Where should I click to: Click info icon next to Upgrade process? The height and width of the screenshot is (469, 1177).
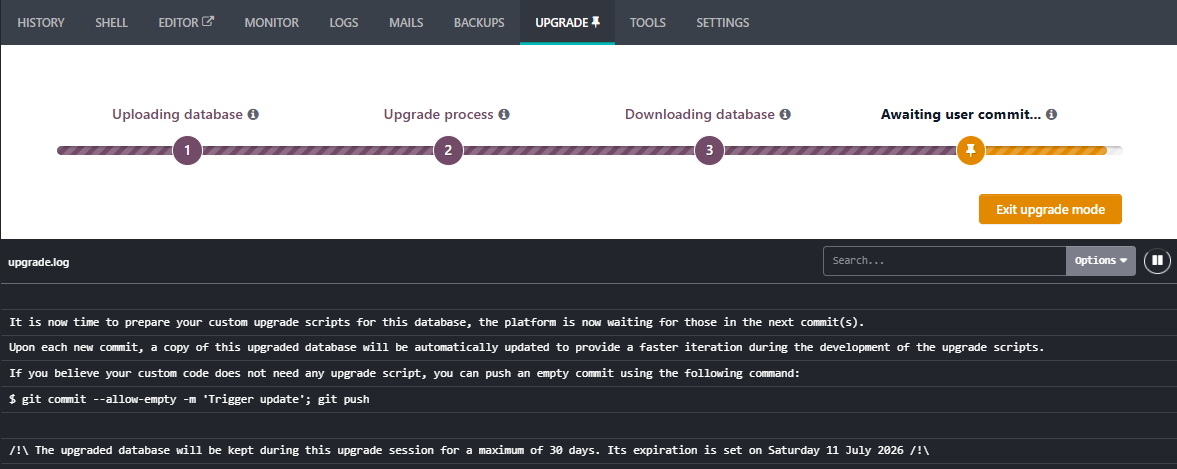click(x=504, y=115)
